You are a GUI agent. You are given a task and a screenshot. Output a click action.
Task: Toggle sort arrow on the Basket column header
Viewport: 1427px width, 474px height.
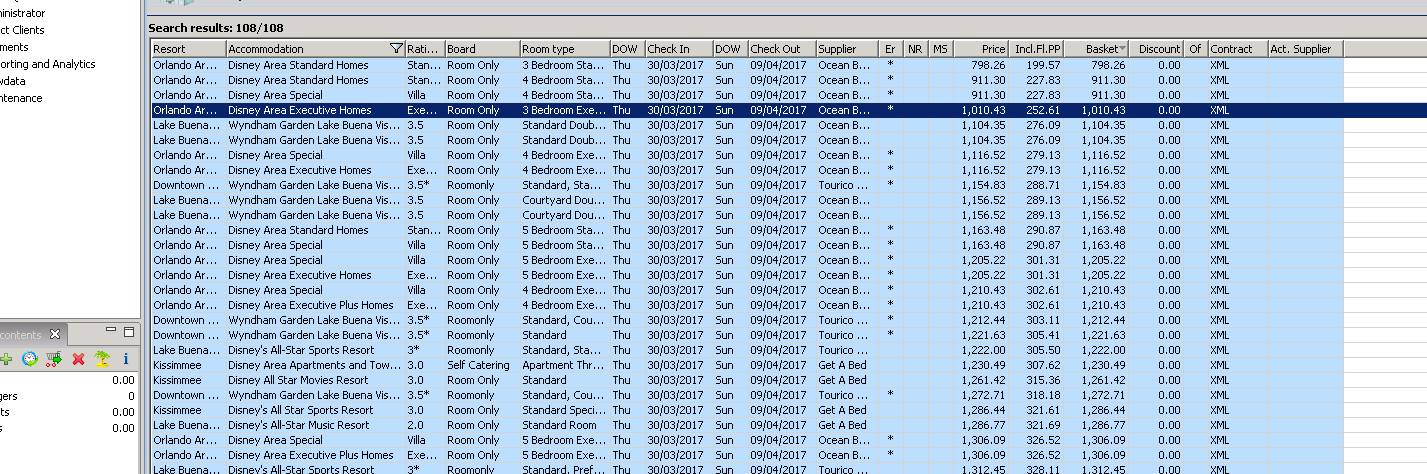1122,49
